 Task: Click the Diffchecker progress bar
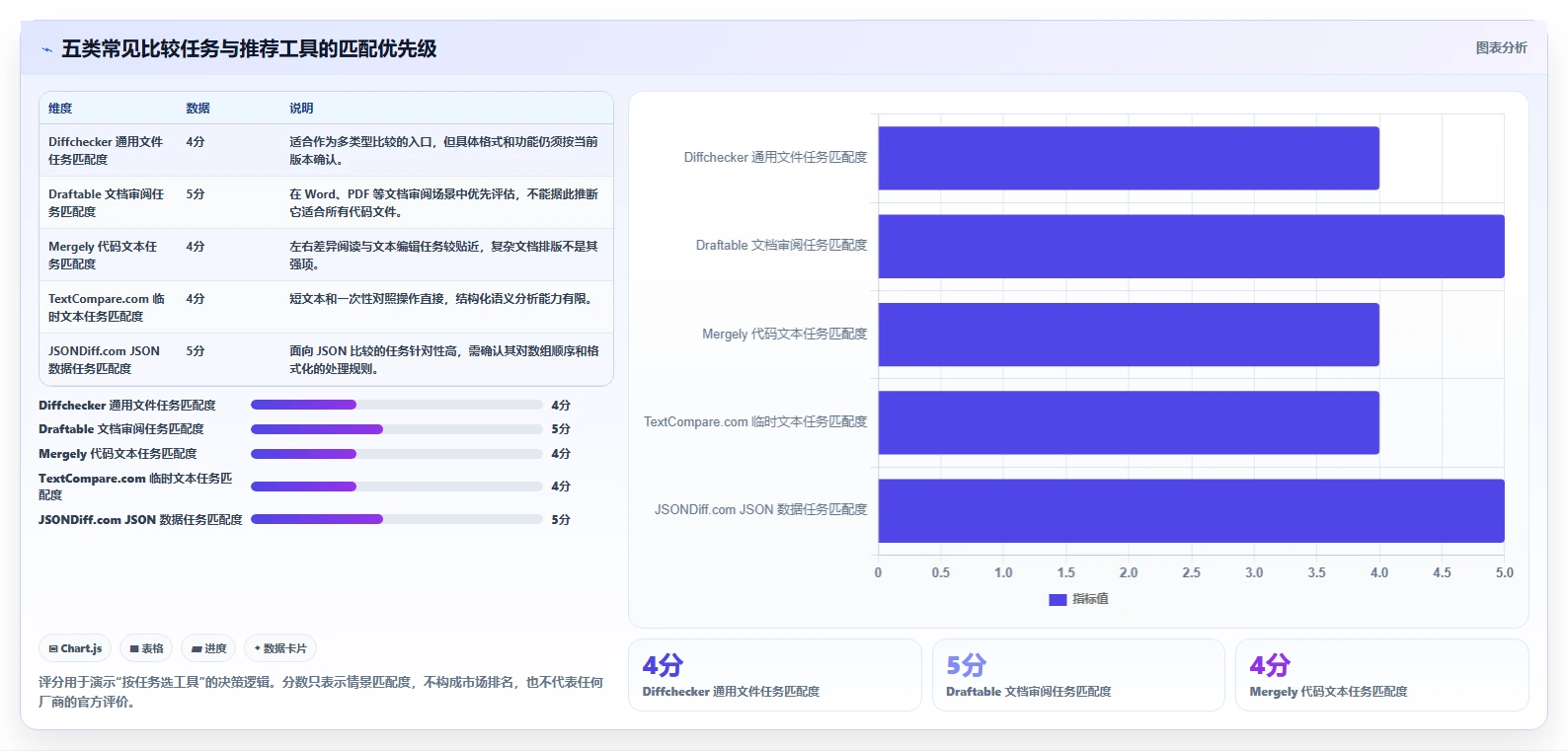pyautogui.click(x=396, y=405)
